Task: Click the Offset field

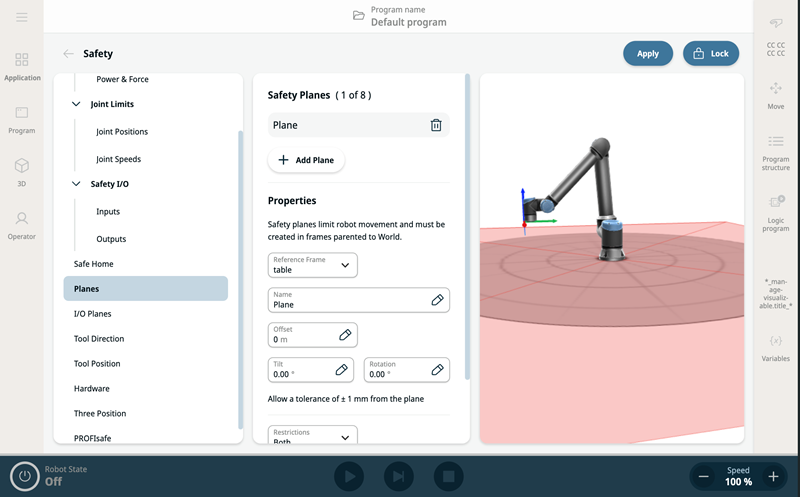Action: (312, 335)
